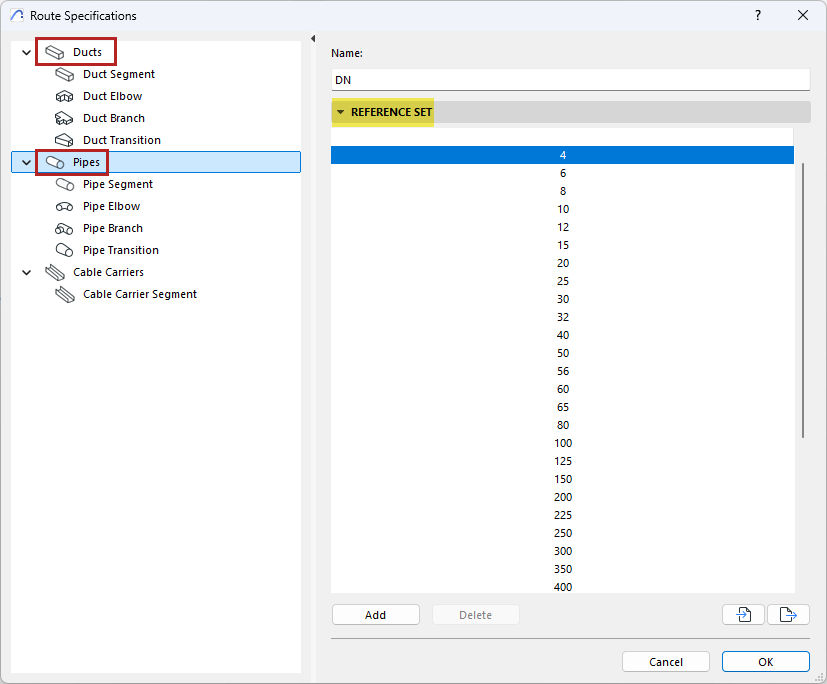Image resolution: width=827 pixels, height=684 pixels.
Task: Click the Pipe Segment icon
Action: 64,185
